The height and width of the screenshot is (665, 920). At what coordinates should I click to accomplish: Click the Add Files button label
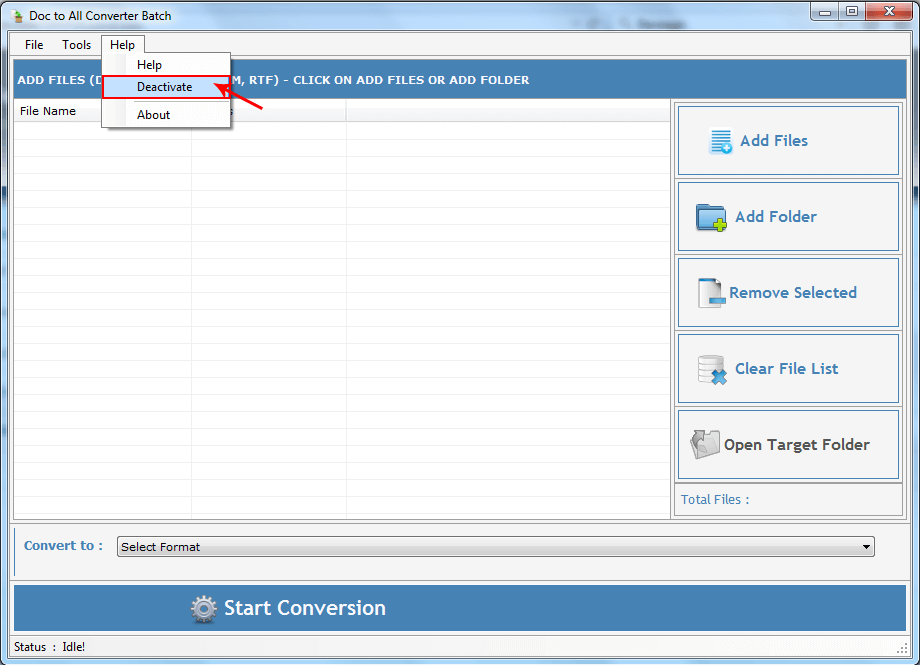tap(774, 141)
